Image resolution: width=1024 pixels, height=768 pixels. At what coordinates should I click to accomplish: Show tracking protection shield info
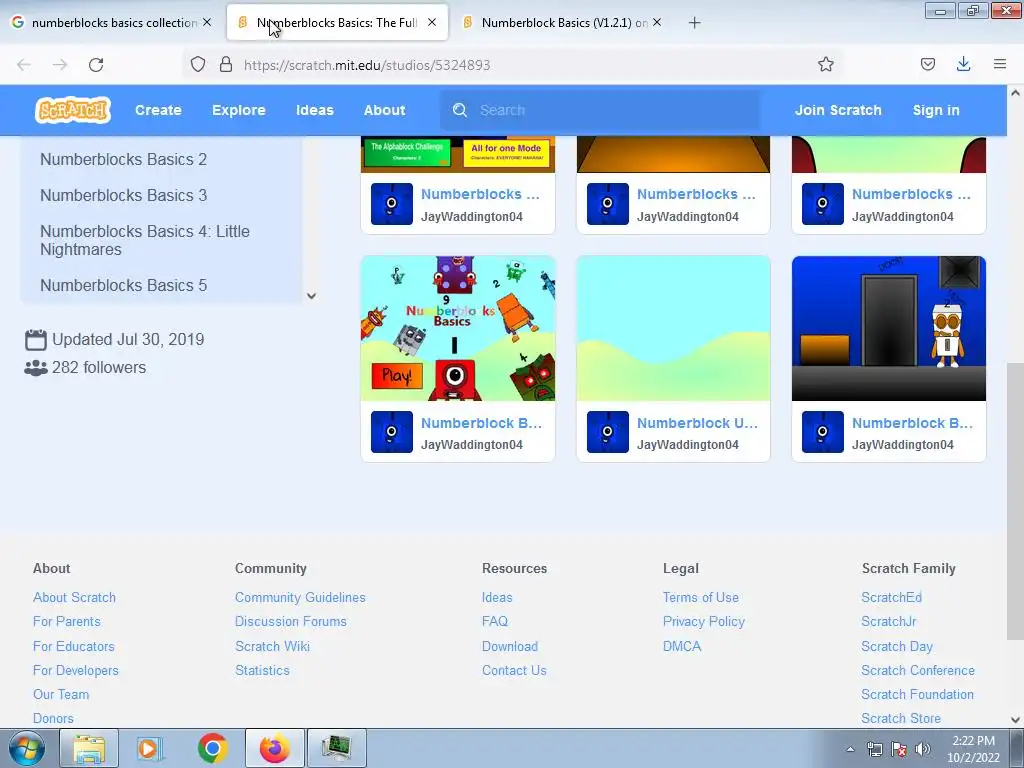(198, 64)
